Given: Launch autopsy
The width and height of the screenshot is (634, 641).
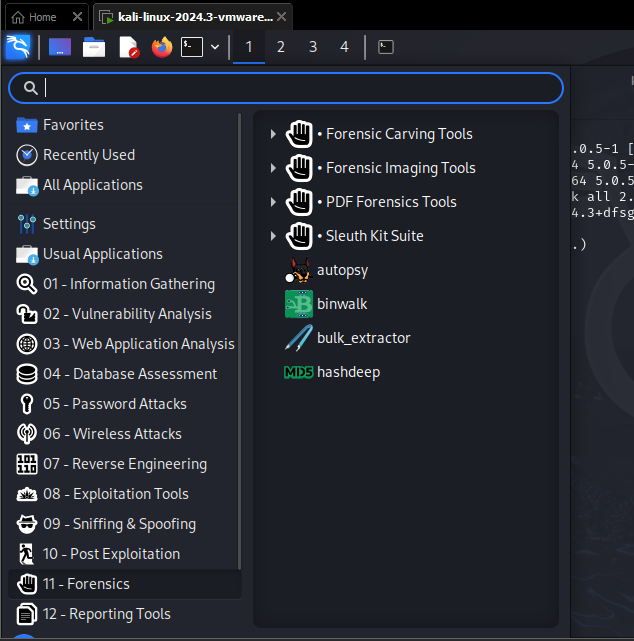Looking at the screenshot, I should tap(405, 270).
